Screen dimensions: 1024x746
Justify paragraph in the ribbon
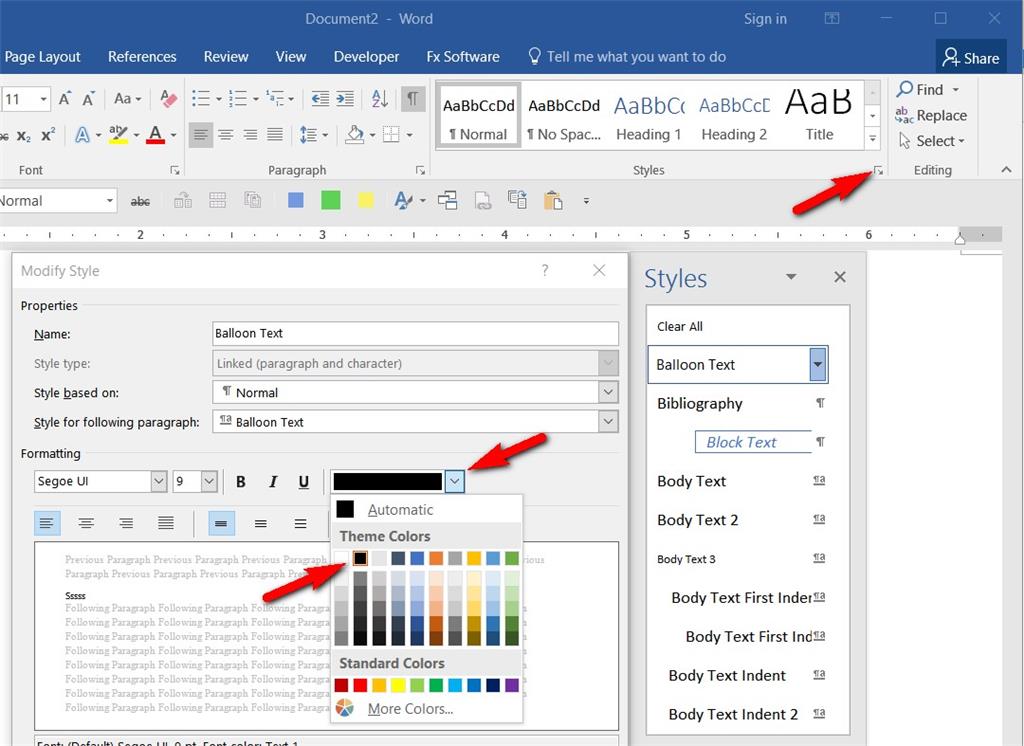click(x=275, y=135)
